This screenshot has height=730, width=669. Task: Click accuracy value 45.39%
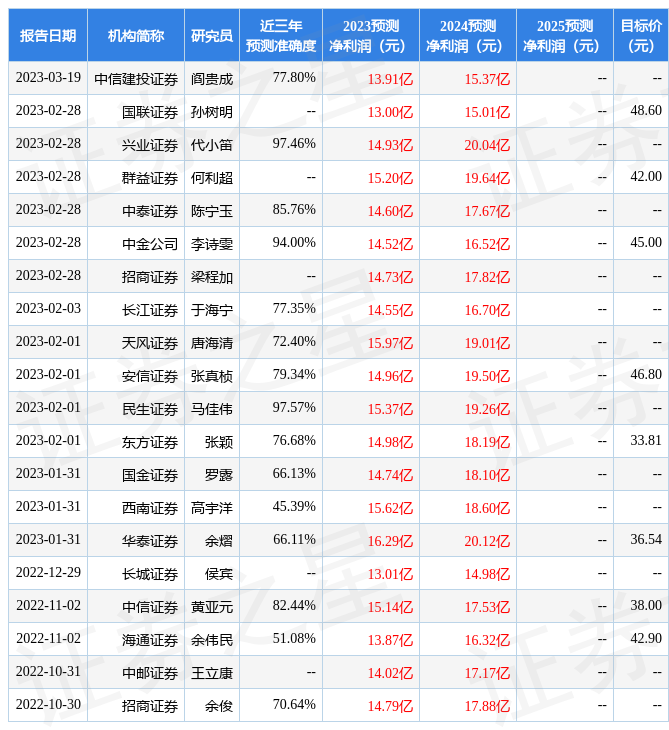coord(294,507)
